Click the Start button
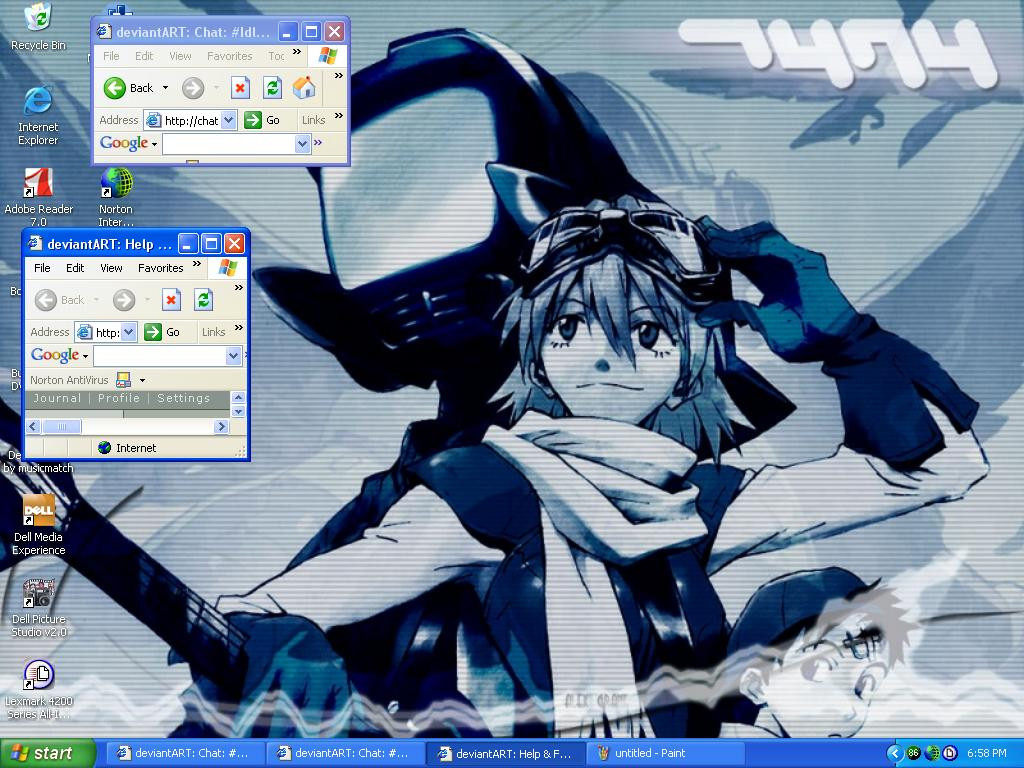1024x768 pixels. coord(48,753)
